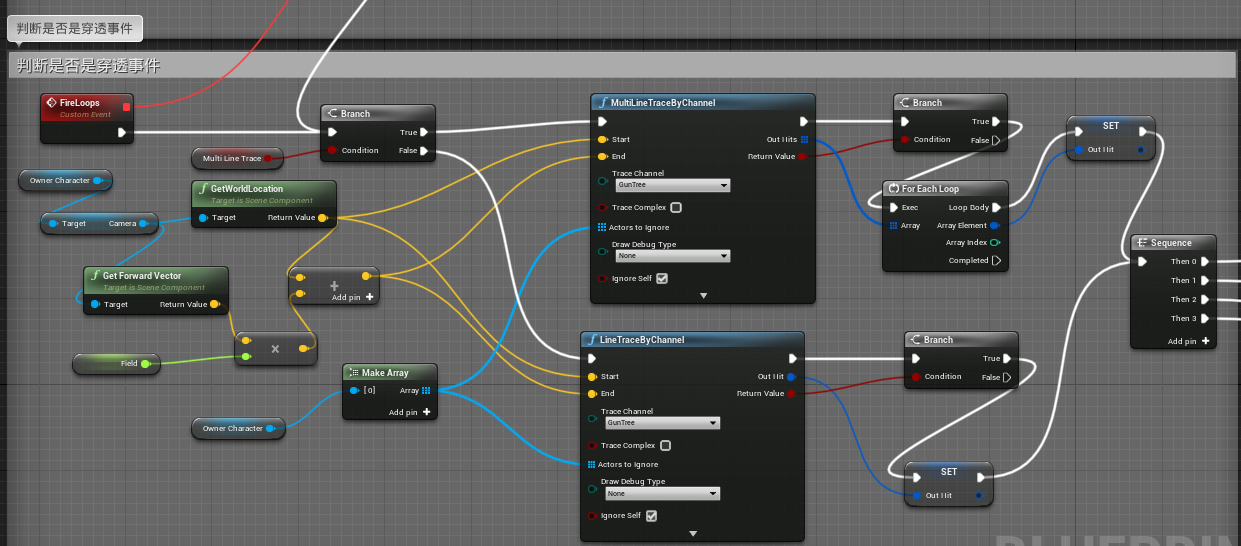The height and width of the screenshot is (546, 1241).
Task: Click the Out Hits array pin
Action: 805,140
